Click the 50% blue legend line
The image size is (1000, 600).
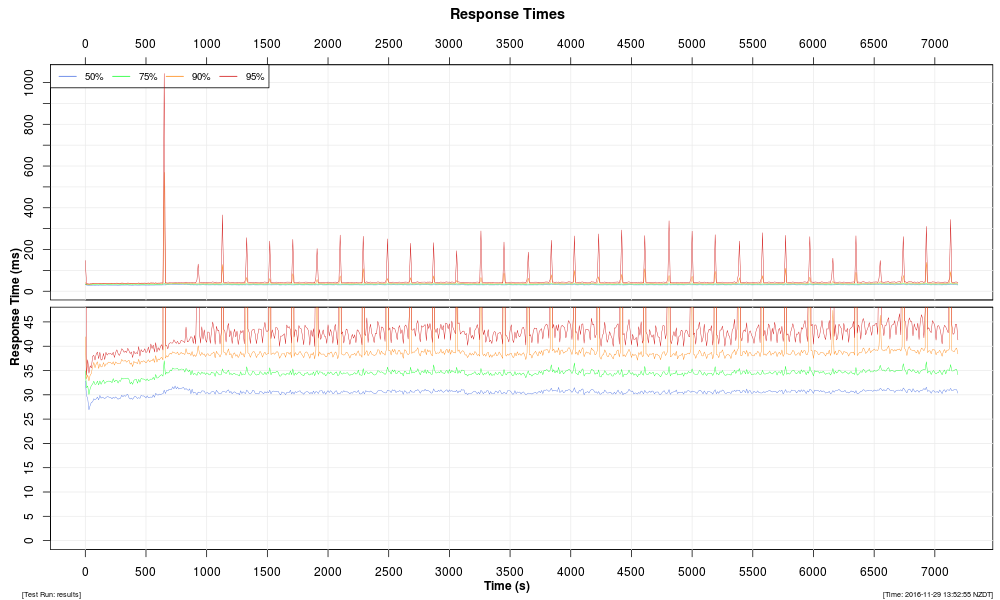pyautogui.click(x=68, y=77)
